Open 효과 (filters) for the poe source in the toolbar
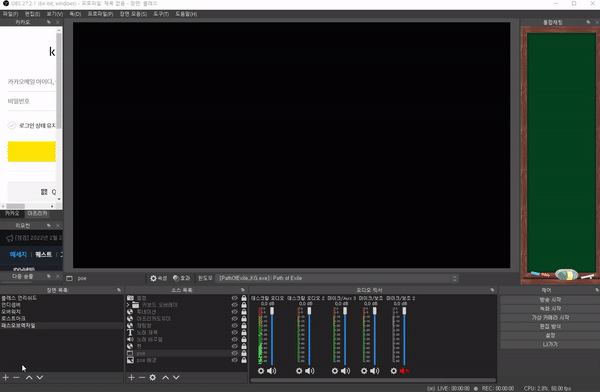600x392 pixels. coord(181,278)
